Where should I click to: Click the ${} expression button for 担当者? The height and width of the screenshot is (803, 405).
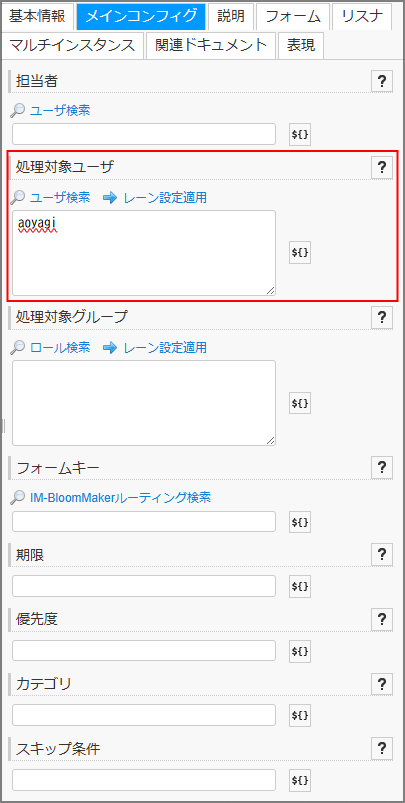[x=300, y=134]
